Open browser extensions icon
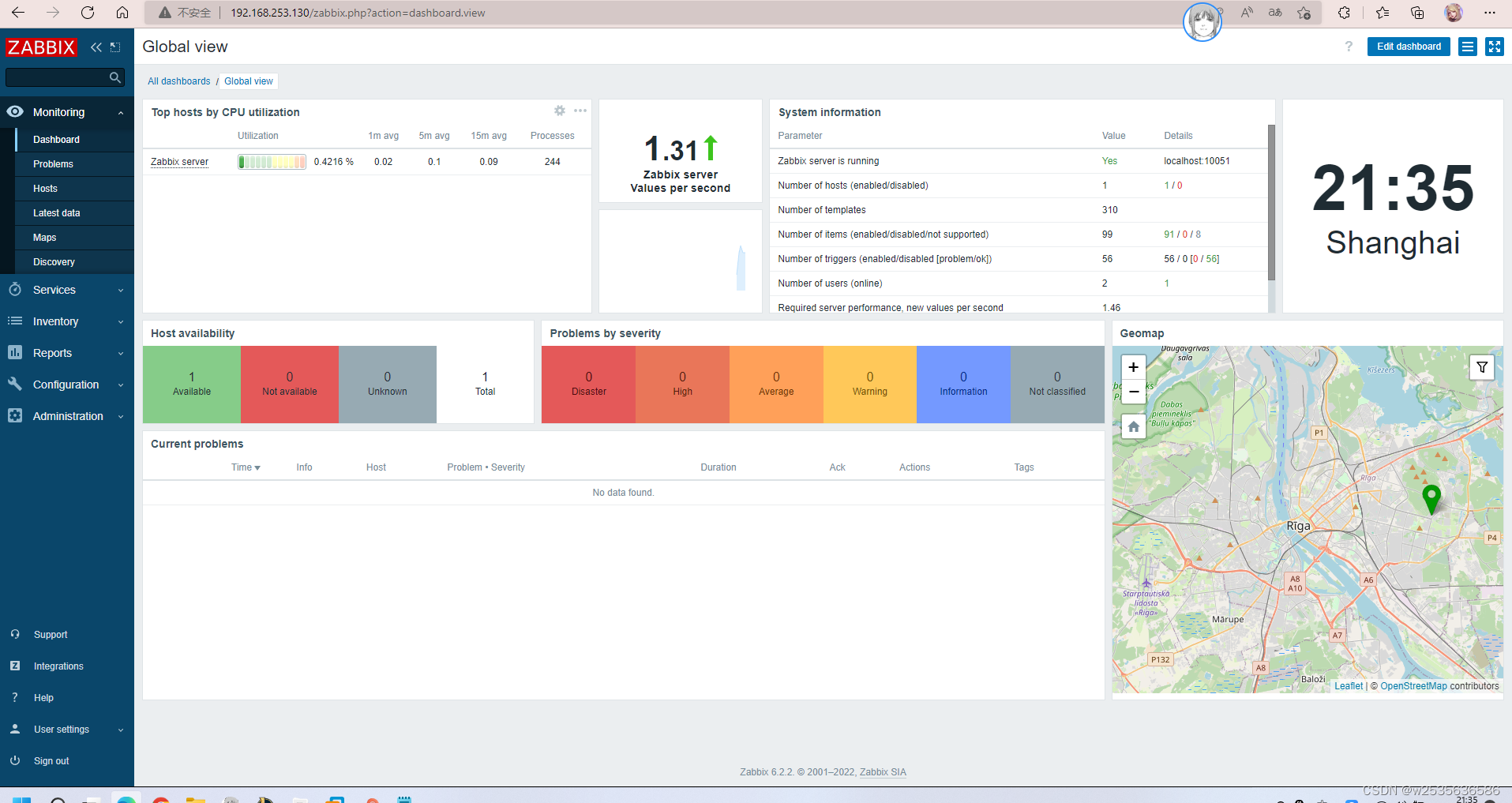Viewport: 1512px width, 803px height. pyautogui.click(x=1344, y=13)
